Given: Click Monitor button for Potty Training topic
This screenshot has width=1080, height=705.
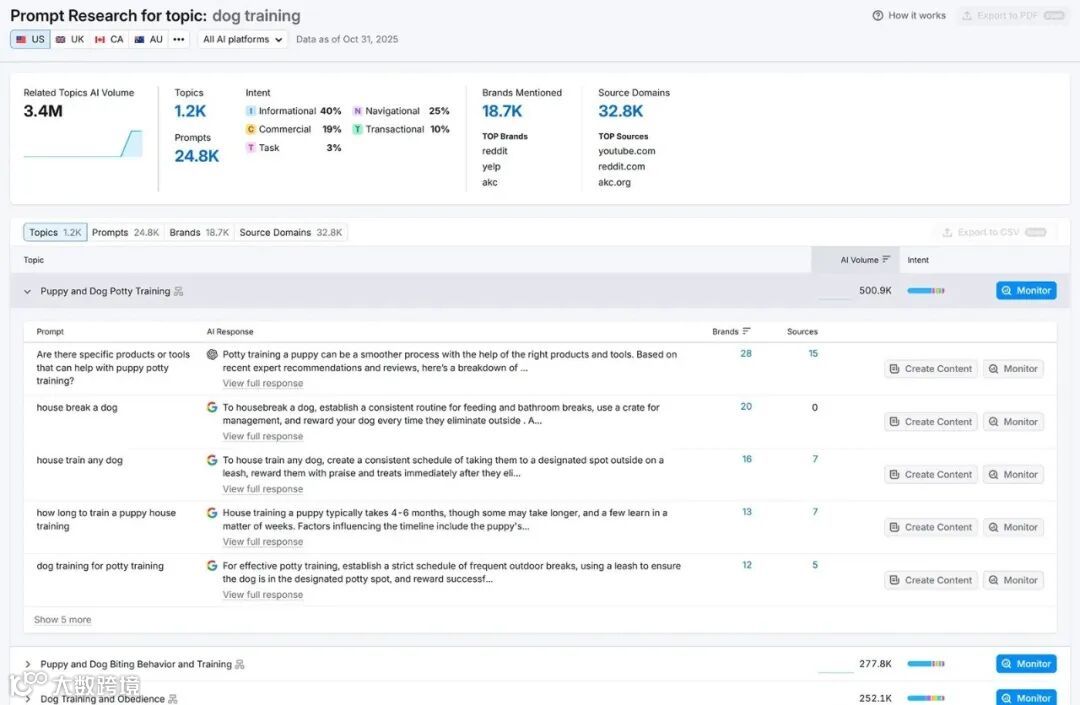Looking at the screenshot, I should tap(1025, 291).
